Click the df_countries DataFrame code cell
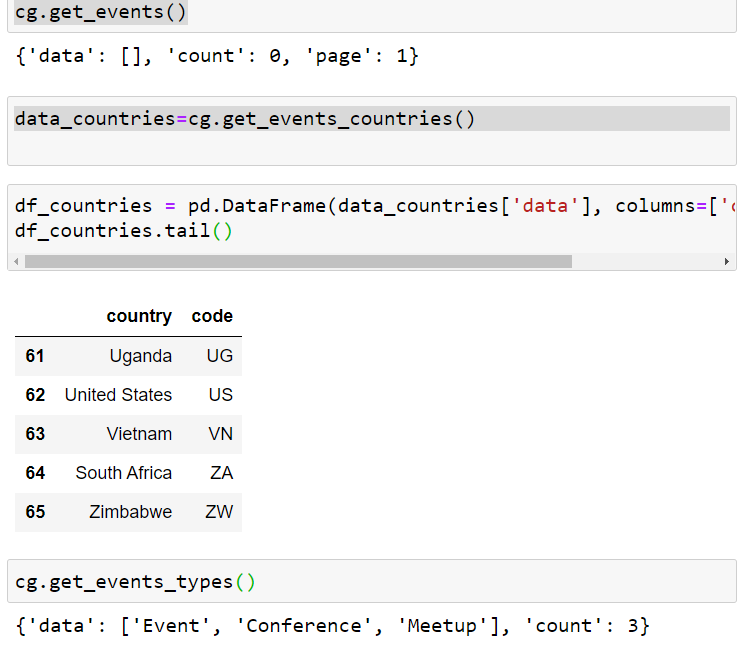 click(x=372, y=228)
